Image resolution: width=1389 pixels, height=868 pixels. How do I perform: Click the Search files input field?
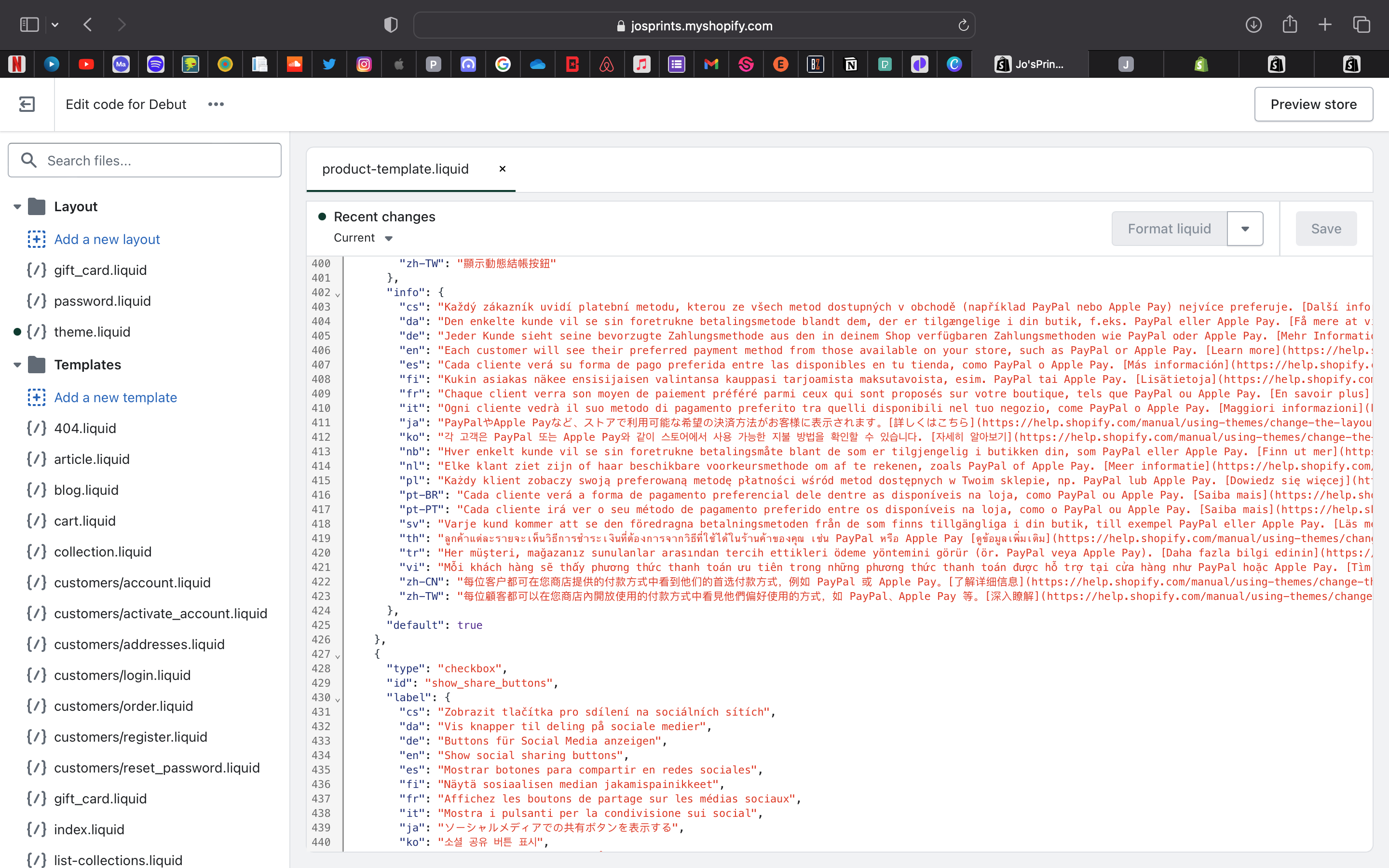click(x=145, y=160)
